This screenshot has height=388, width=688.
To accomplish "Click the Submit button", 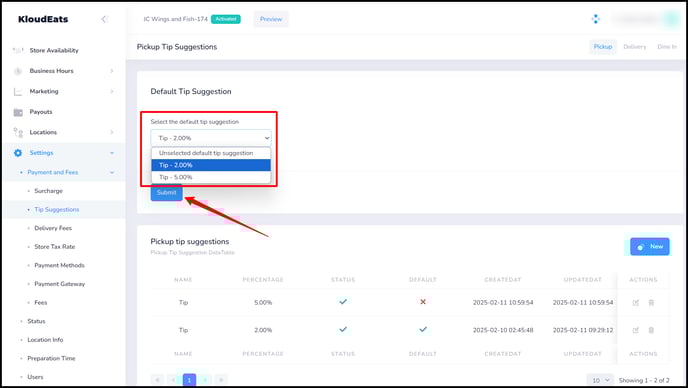I will coord(166,193).
